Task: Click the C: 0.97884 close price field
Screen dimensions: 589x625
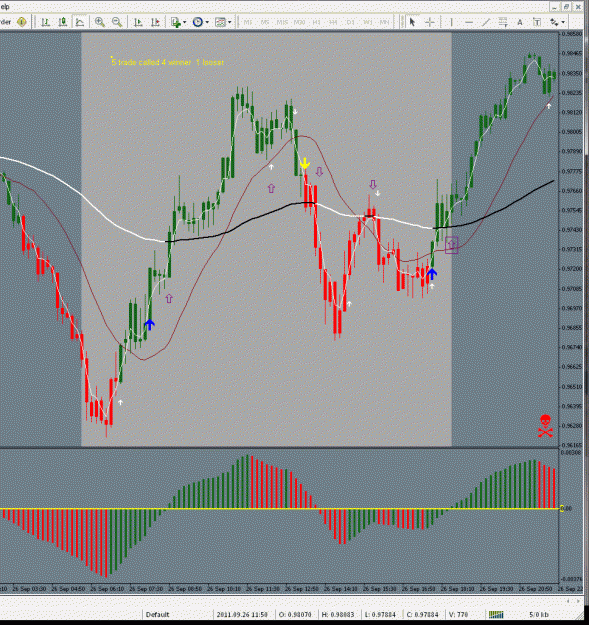Action: point(423,614)
